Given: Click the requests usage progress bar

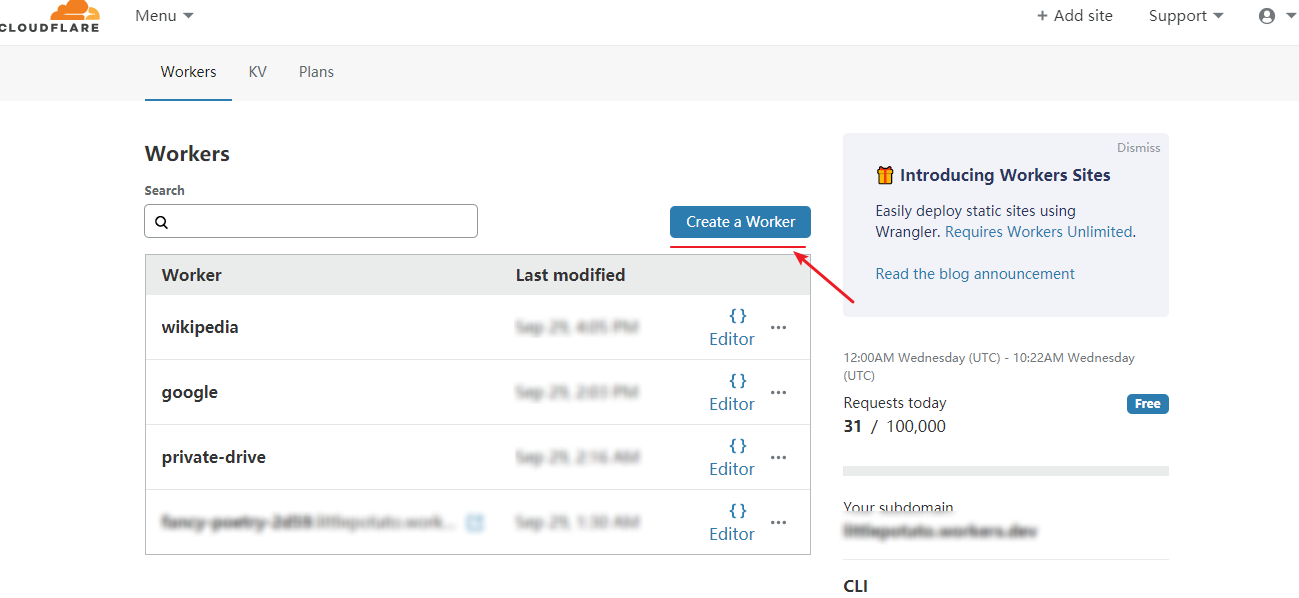Looking at the screenshot, I should point(1006,471).
